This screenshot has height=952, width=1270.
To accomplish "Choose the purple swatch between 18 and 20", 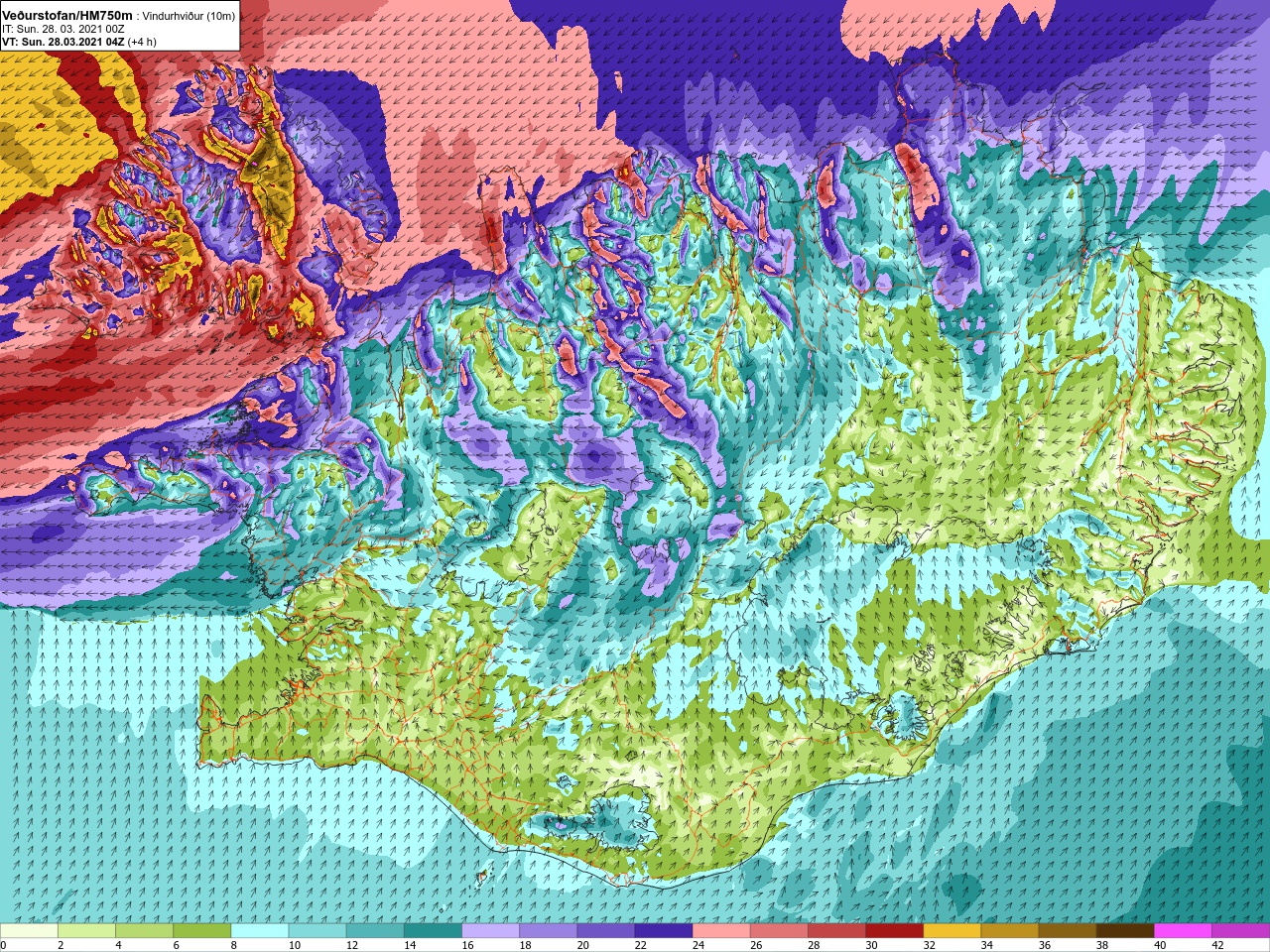I will pyautogui.click(x=549, y=931).
